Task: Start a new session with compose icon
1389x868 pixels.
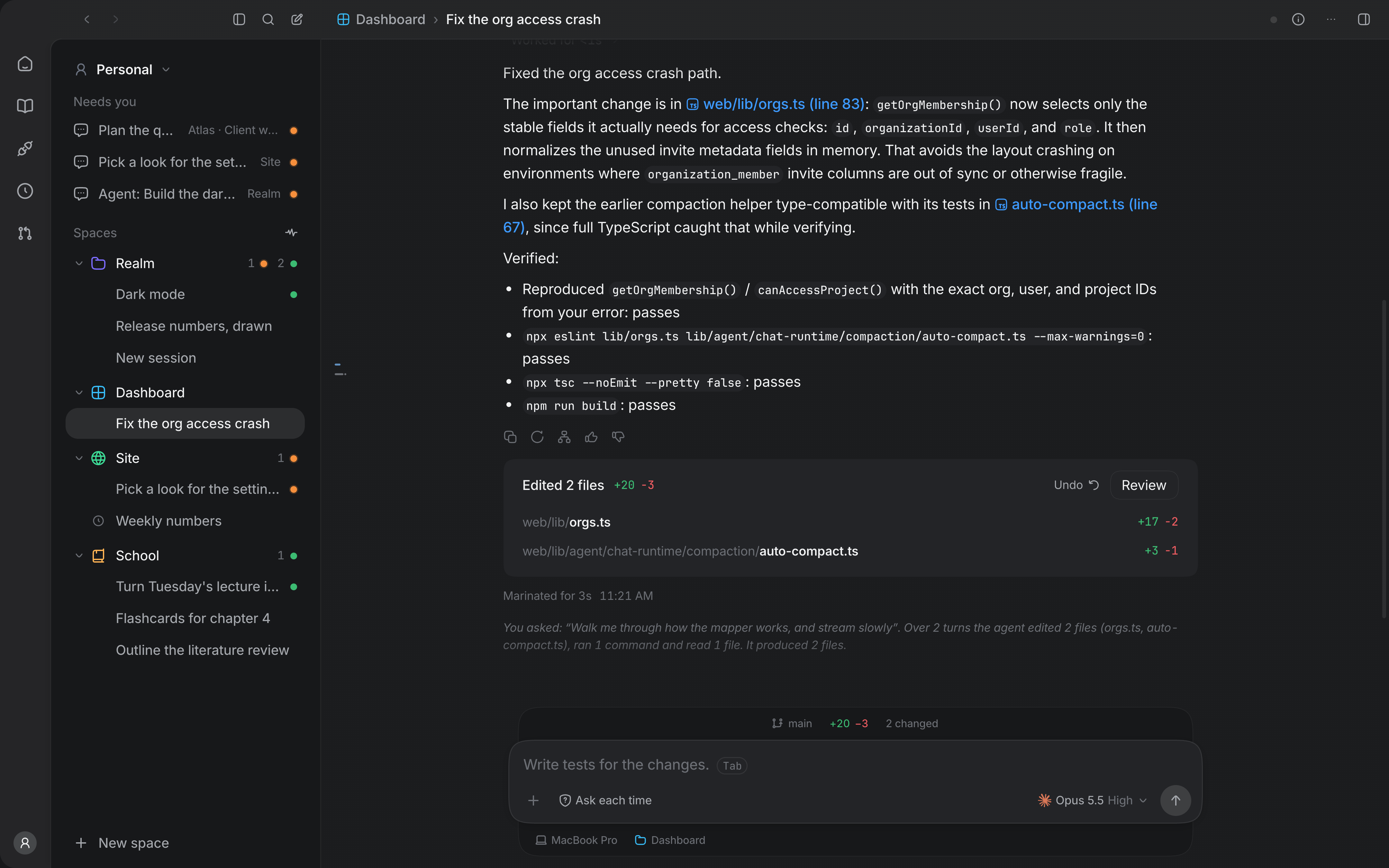Action: [x=297, y=20]
